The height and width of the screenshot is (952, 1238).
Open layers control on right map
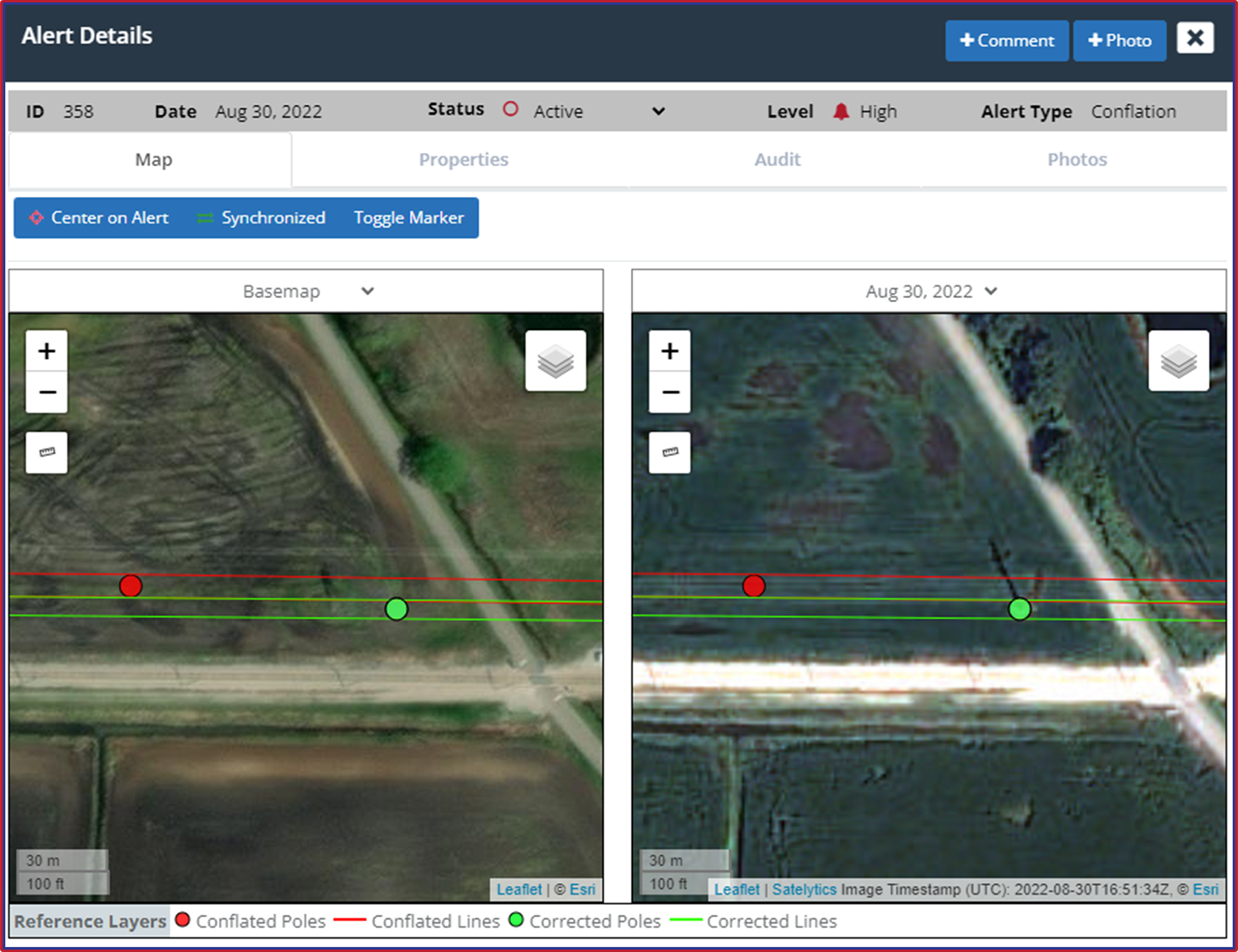1178,361
